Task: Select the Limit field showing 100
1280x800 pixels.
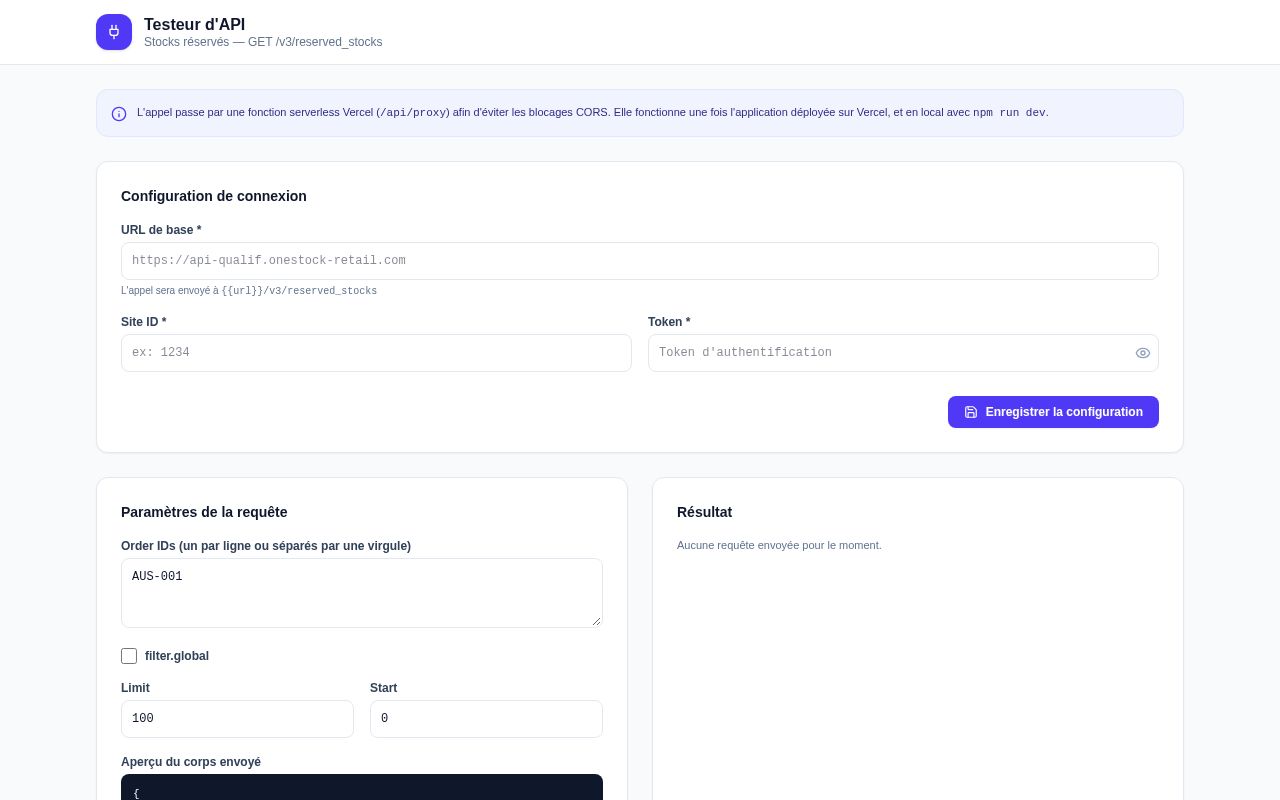Action: [x=237, y=719]
